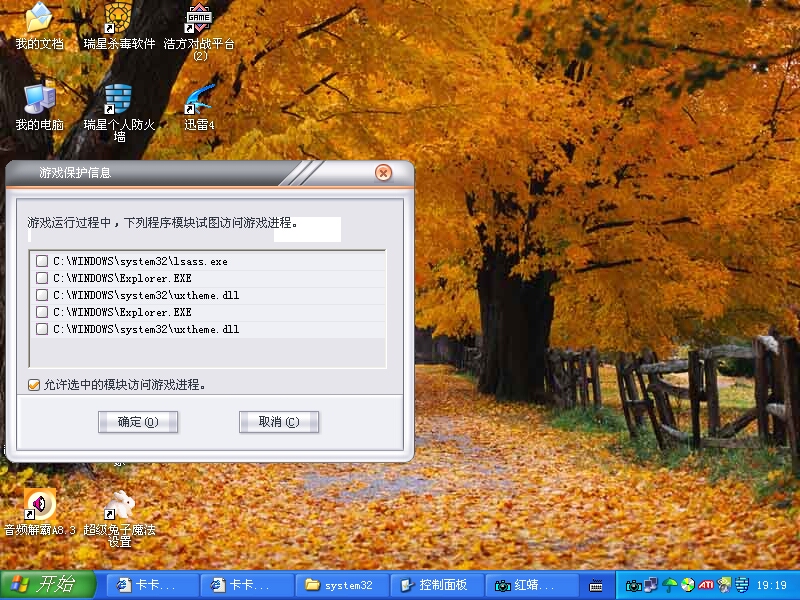Click the camera icon in the system tray
This screenshot has width=800, height=600.
(x=633, y=585)
